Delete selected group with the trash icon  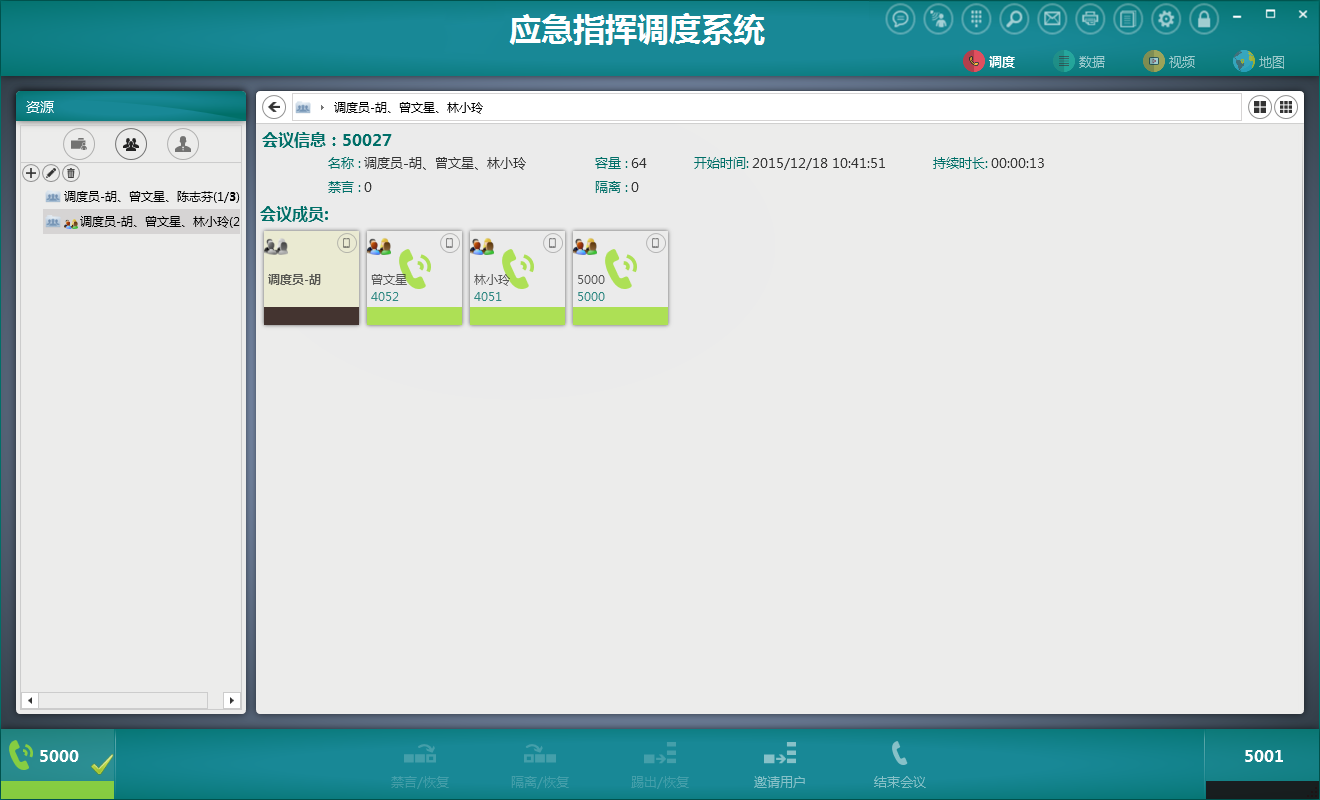71,173
